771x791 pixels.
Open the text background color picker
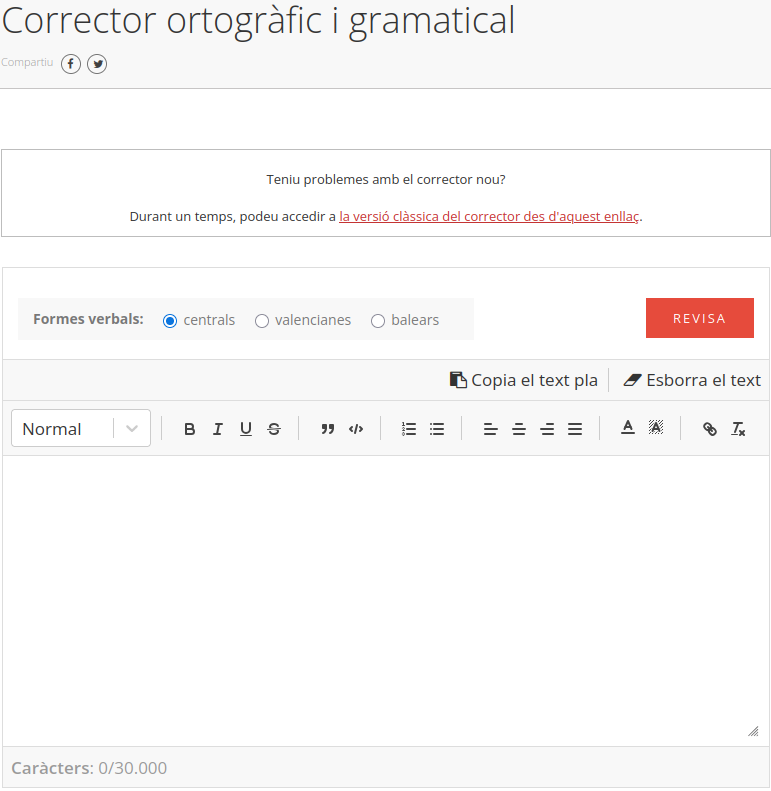(656, 428)
